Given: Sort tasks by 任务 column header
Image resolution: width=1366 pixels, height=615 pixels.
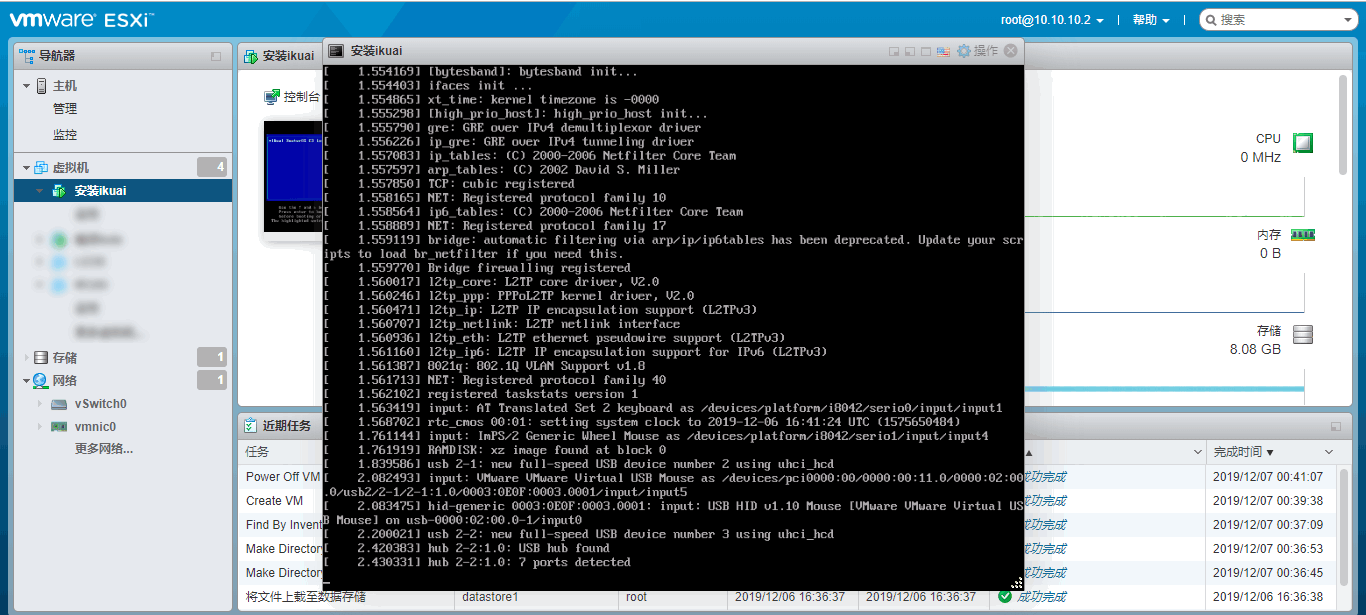Looking at the screenshot, I should (257, 453).
